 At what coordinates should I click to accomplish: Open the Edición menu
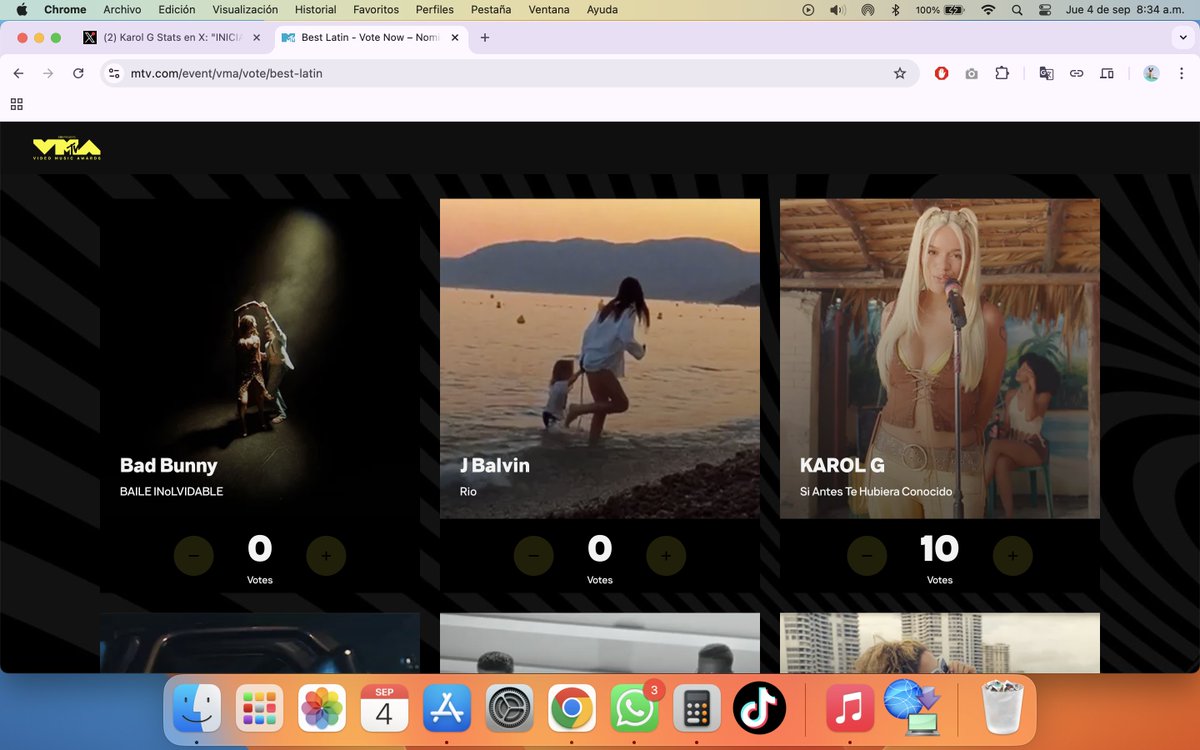point(177,9)
